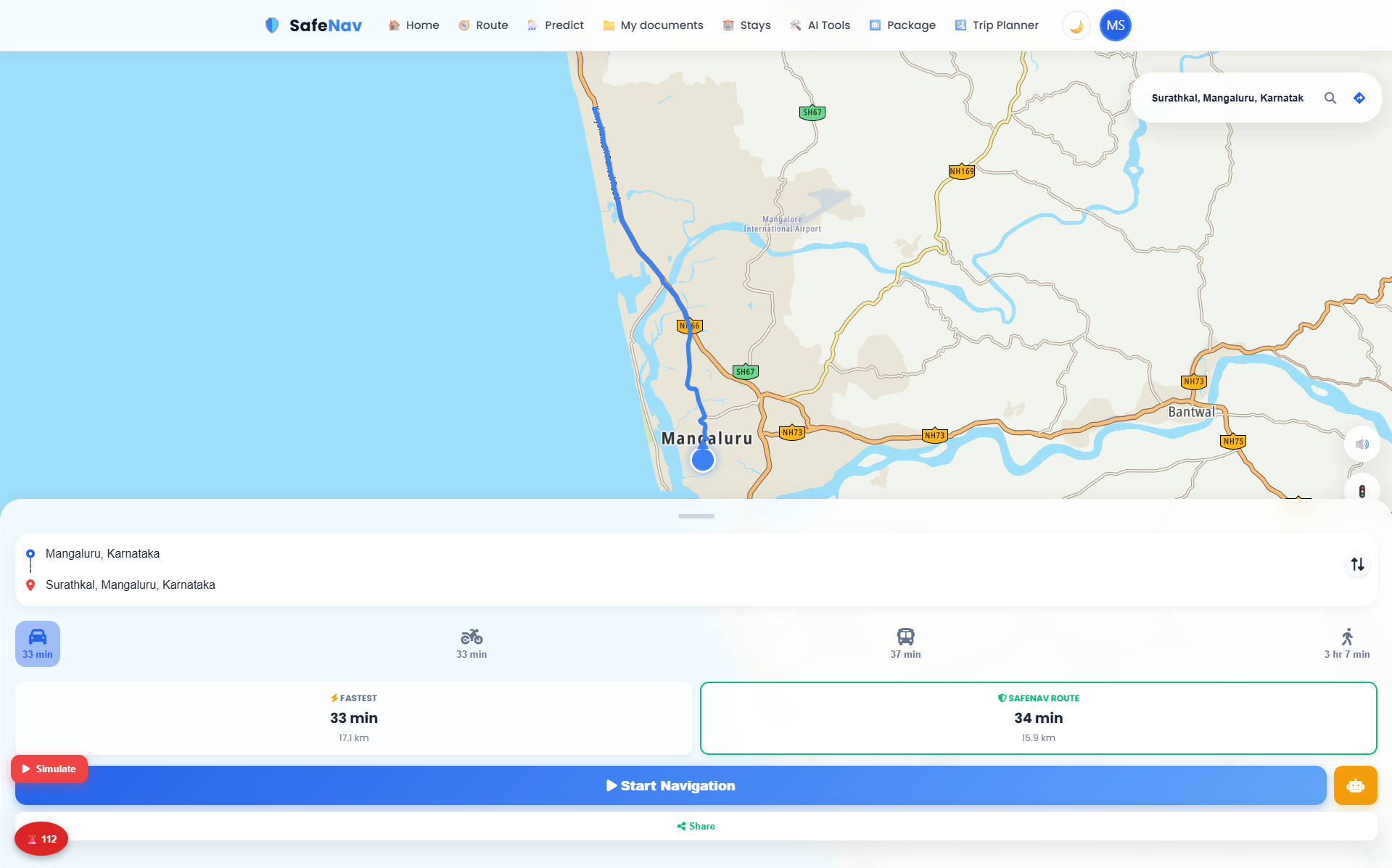Click the search magnifier icon
1392x868 pixels.
point(1330,98)
